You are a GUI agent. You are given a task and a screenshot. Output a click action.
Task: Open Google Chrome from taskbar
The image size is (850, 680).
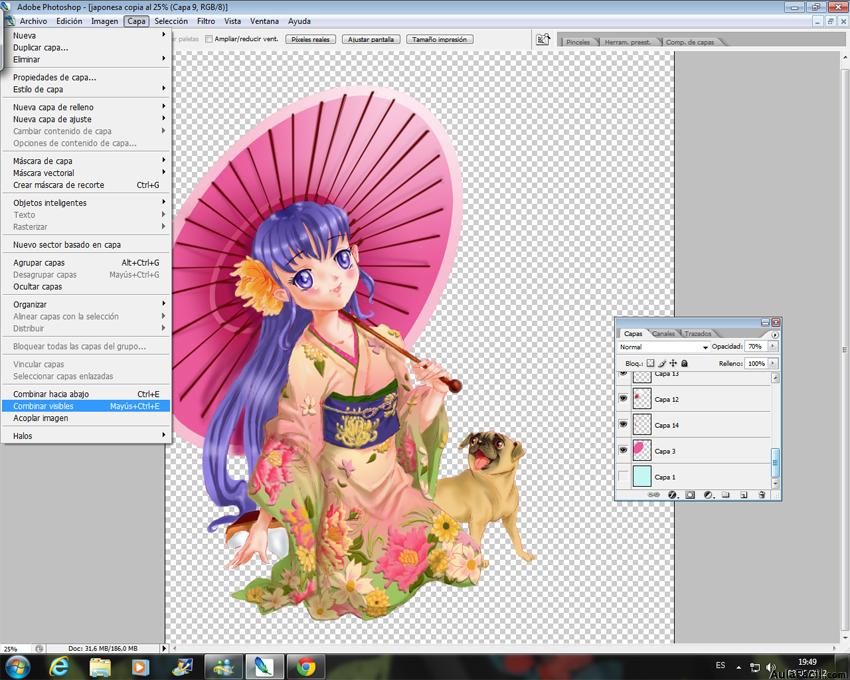pyautogui.click(x=306, y=666)
